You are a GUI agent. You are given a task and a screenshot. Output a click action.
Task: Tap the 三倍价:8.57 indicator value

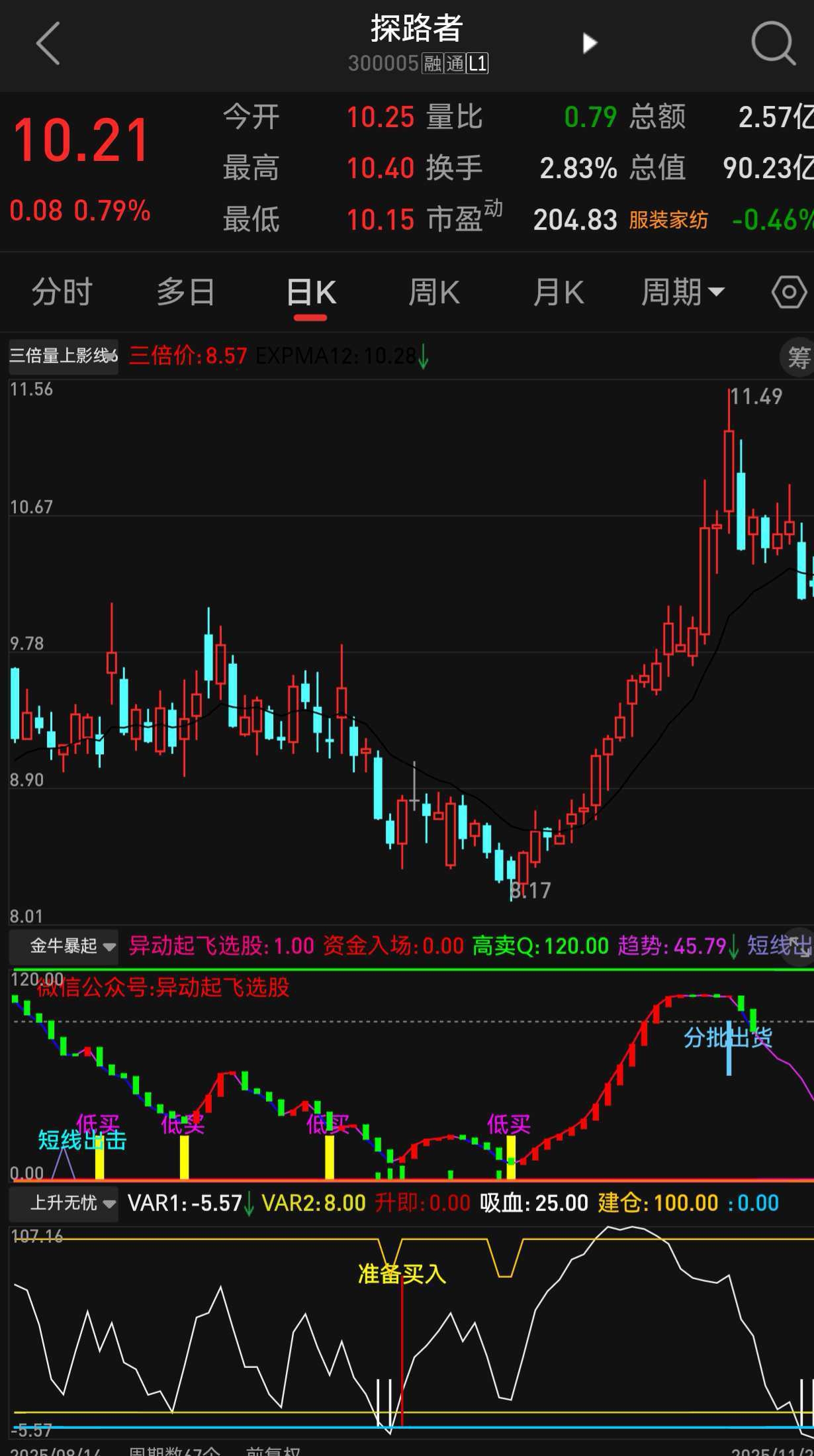(188, 356)
